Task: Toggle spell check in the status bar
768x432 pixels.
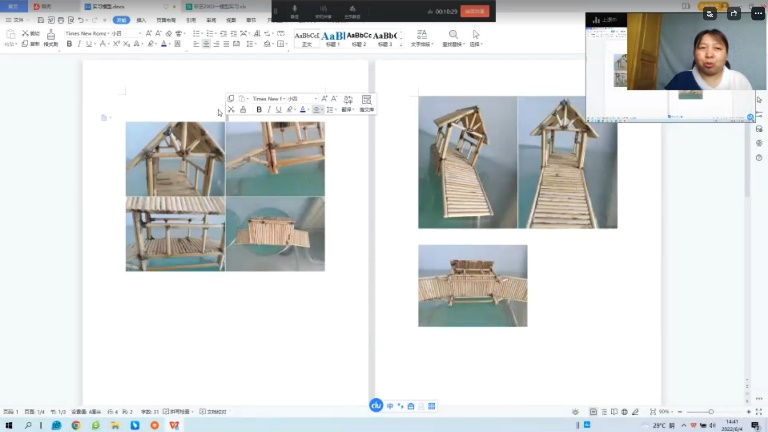Action: (213, 411)
